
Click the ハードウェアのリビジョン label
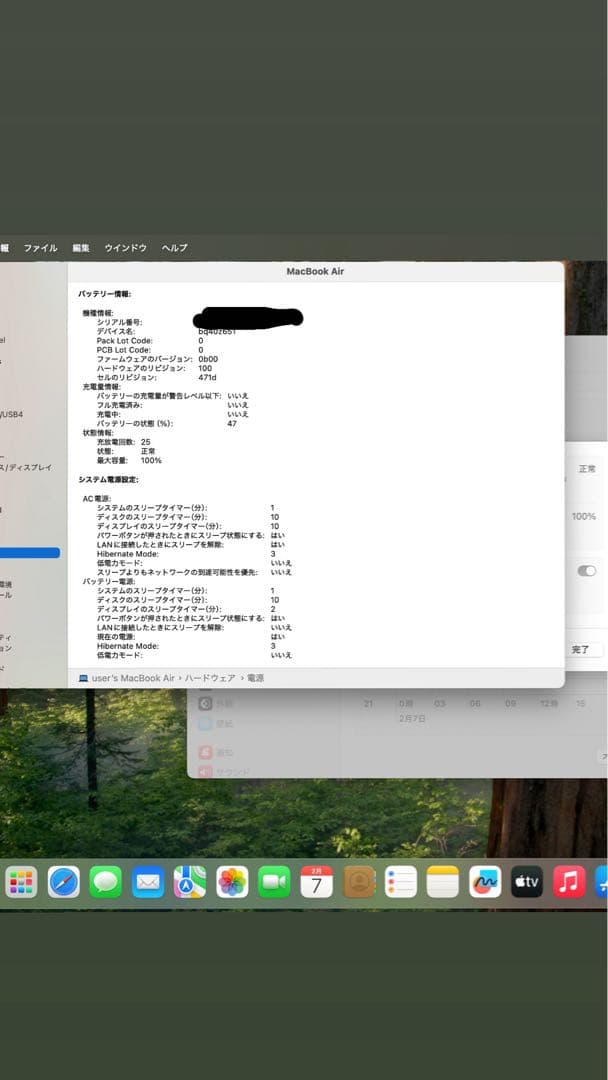click(141, 368)
